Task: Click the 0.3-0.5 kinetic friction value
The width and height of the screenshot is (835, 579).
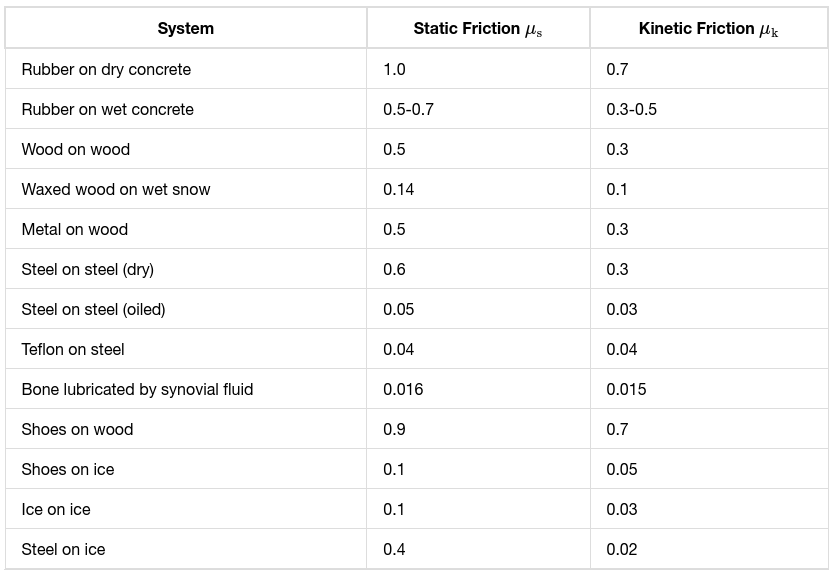Action: [x=631, y=109]
